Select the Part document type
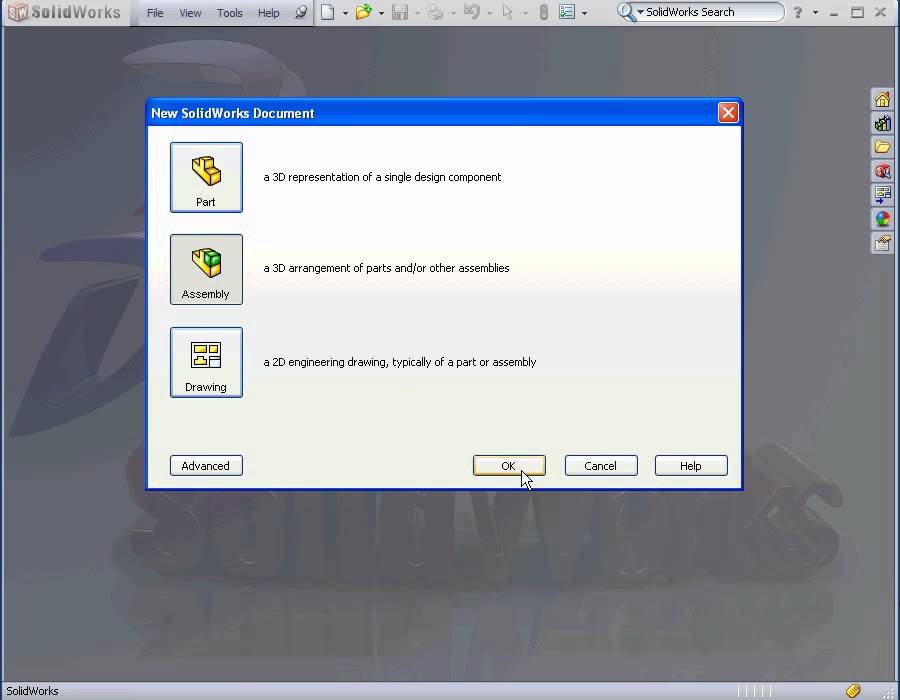Image resolution: width=900 pixels, height=700 pixels. pos(206,177)
